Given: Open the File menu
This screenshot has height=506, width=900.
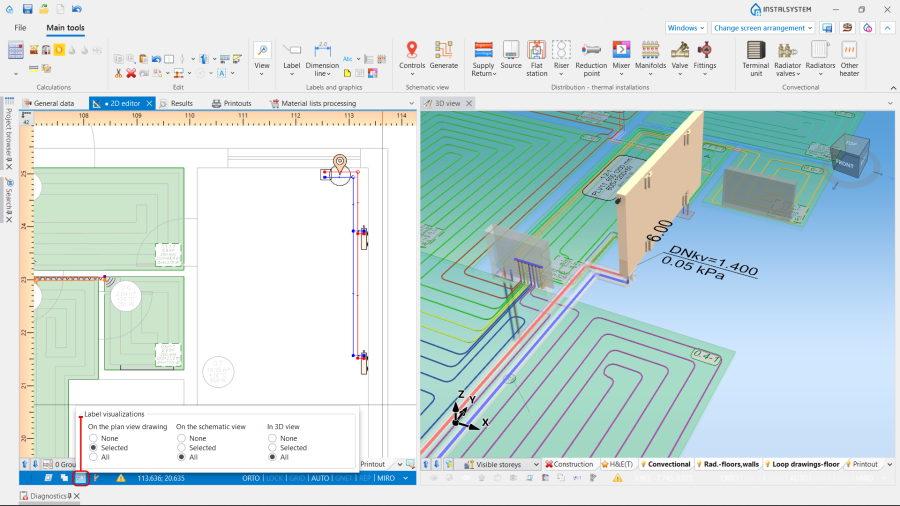Looking at the screenshot, I should (20, 28).
